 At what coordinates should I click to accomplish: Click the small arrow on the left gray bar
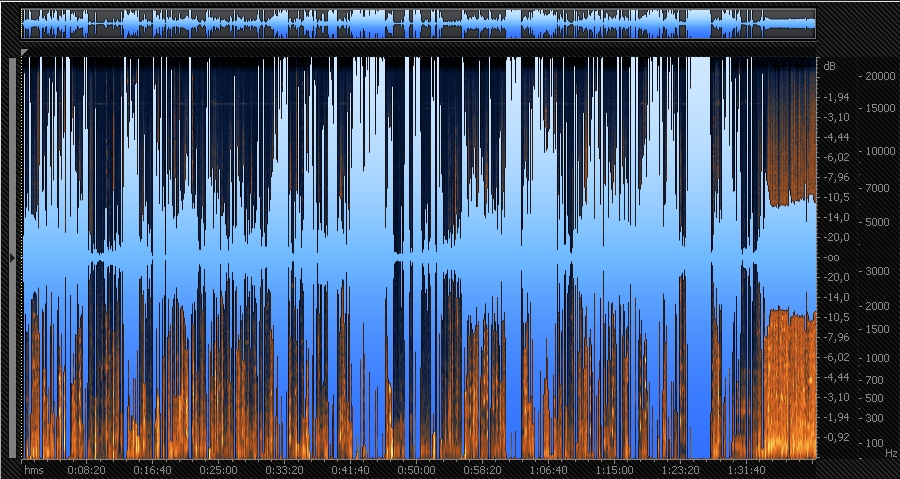(x=13, y=258)
